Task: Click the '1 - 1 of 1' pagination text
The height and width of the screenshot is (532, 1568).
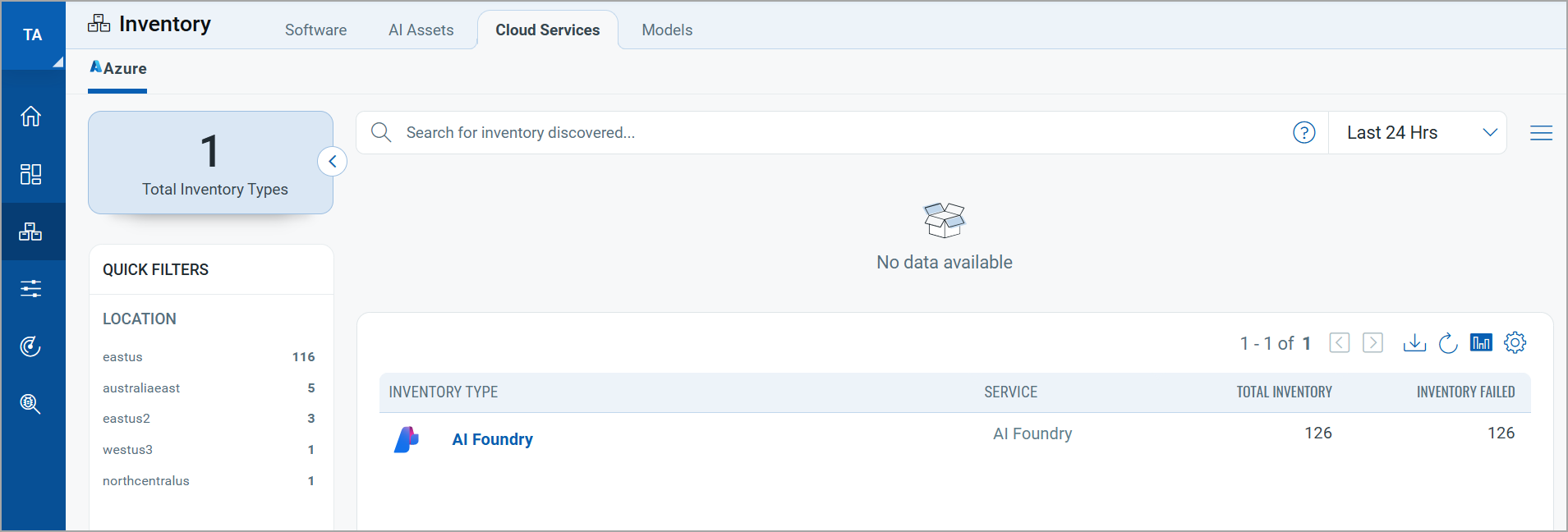Action: click(x=1275, y=343)
